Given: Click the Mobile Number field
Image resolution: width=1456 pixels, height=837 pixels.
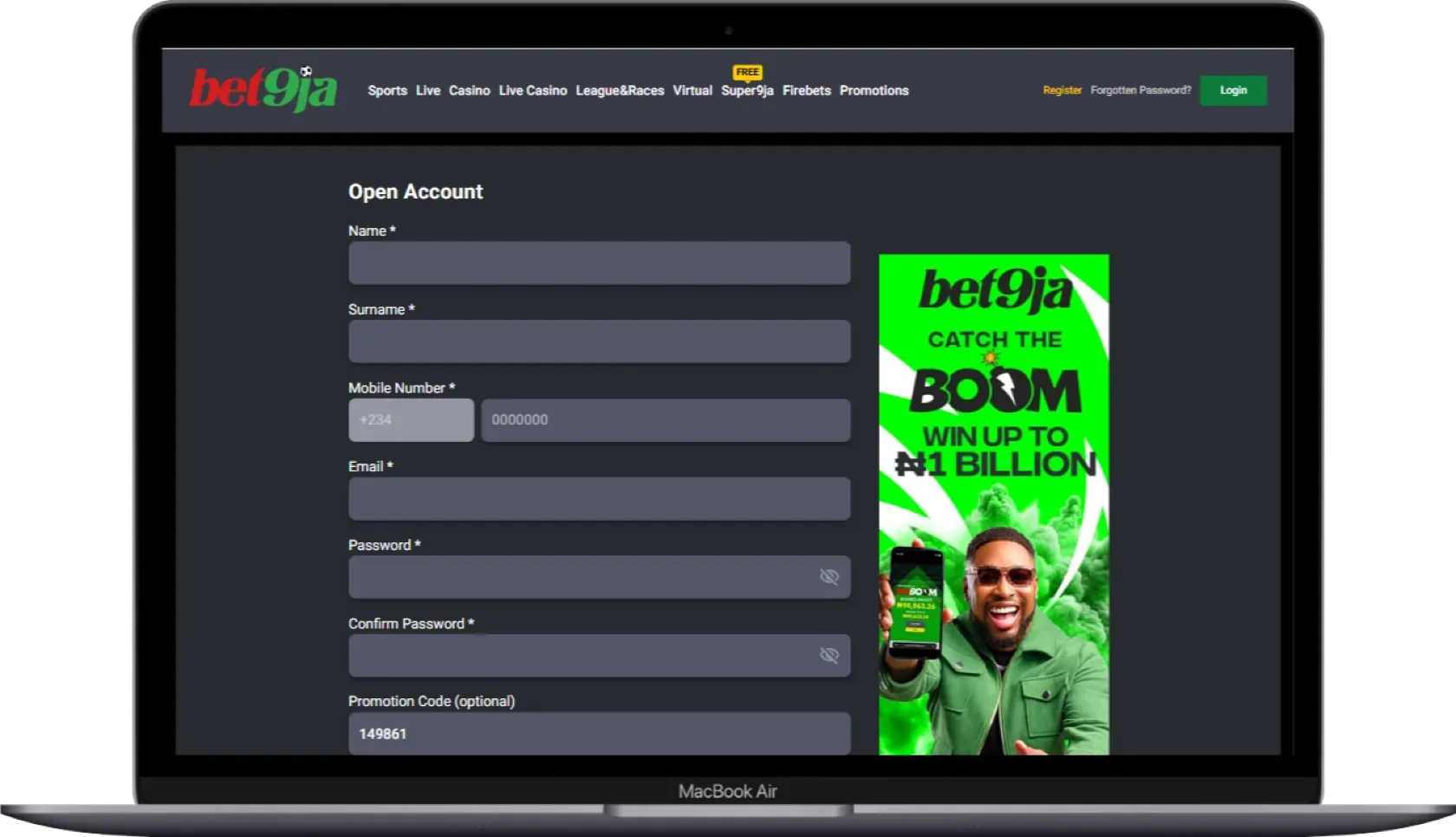Looking at the screenshot, I should pyautogui.click(x=666, y=420).
